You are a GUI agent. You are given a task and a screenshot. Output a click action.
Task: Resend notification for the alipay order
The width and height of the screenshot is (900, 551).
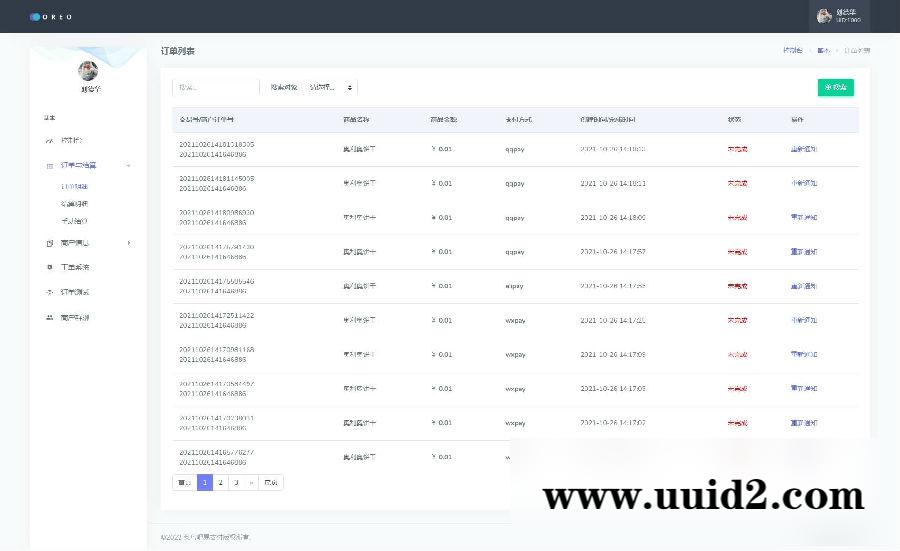pyautogui.click(x=804, y=286)
